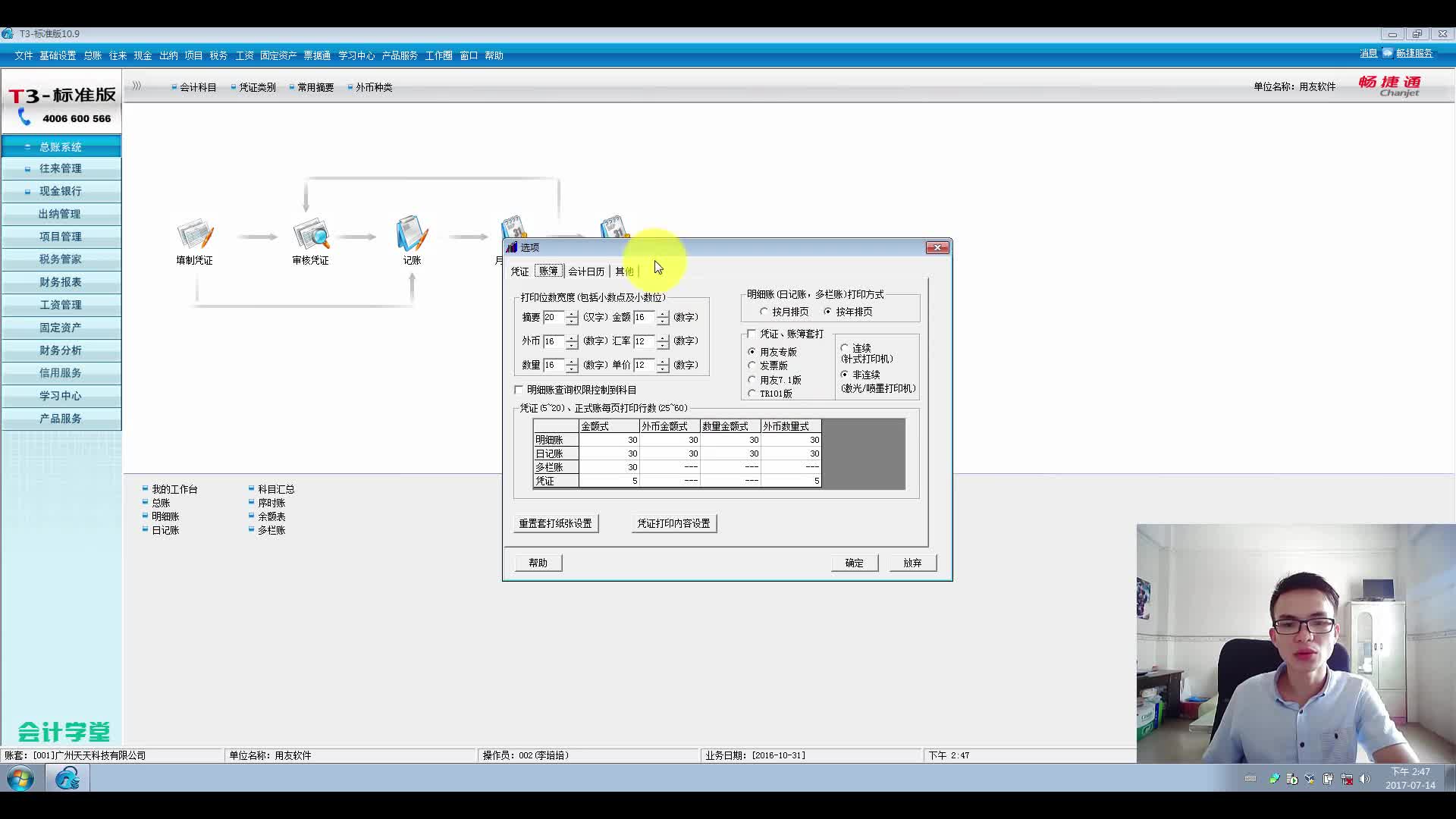
Task: Select the 连续 针式打印机 radio option
Action: coord(845,348)
